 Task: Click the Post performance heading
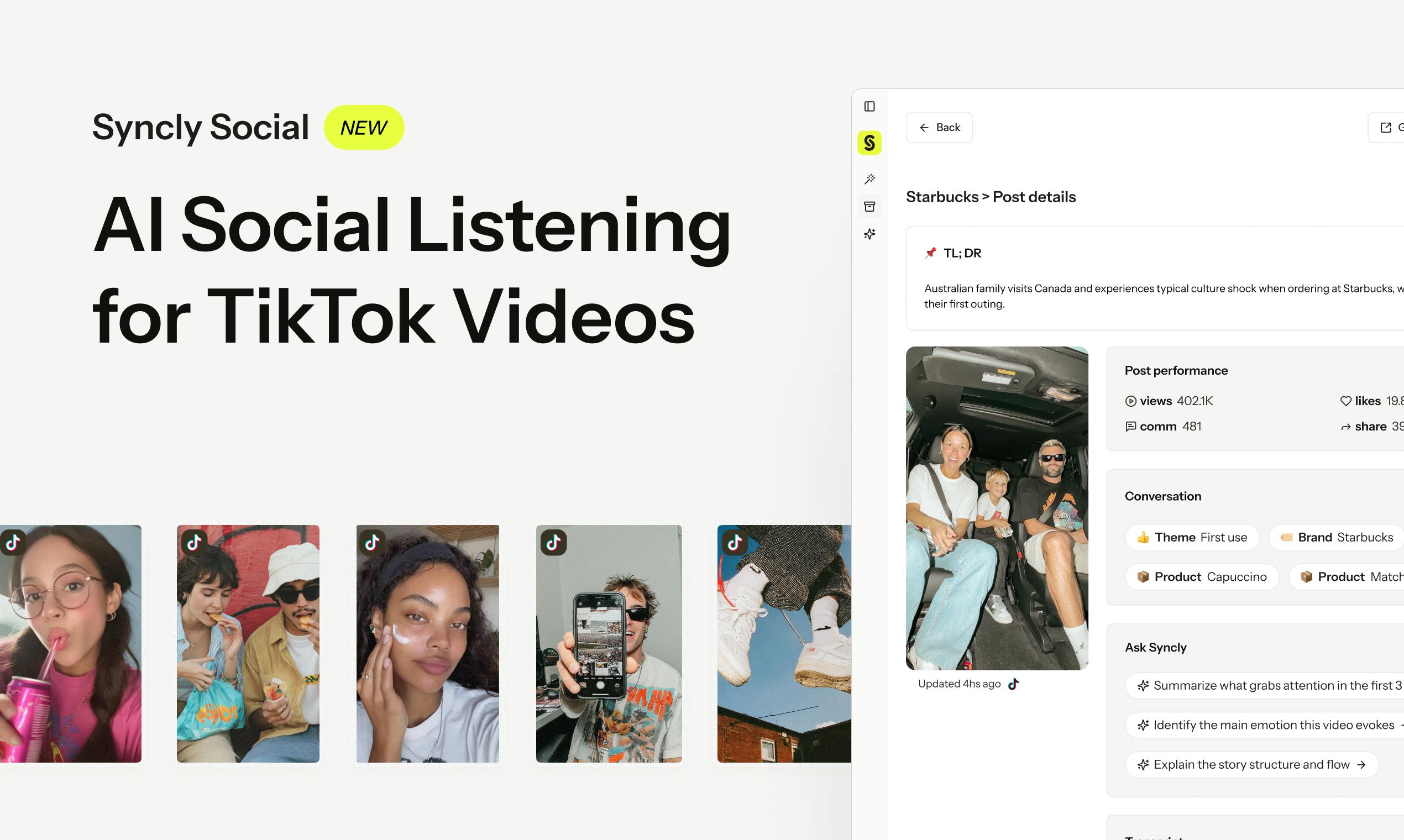[1176, 371]
